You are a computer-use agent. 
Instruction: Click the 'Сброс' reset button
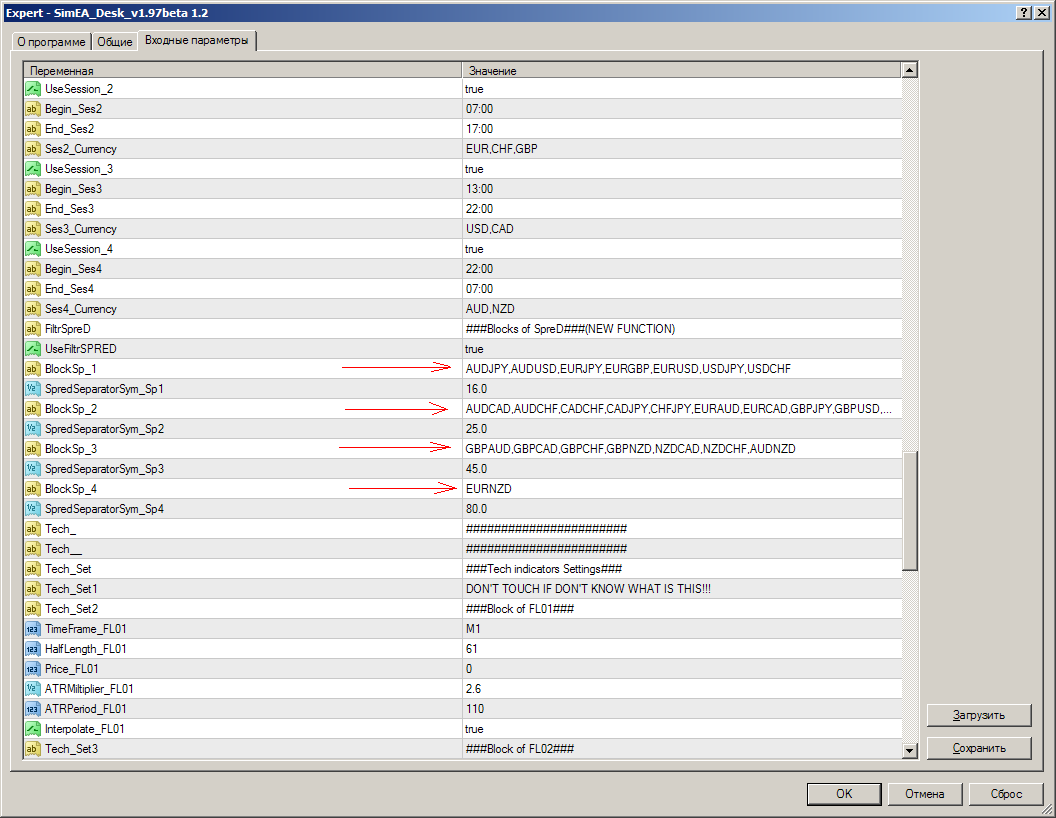[x=1006, y=794]
